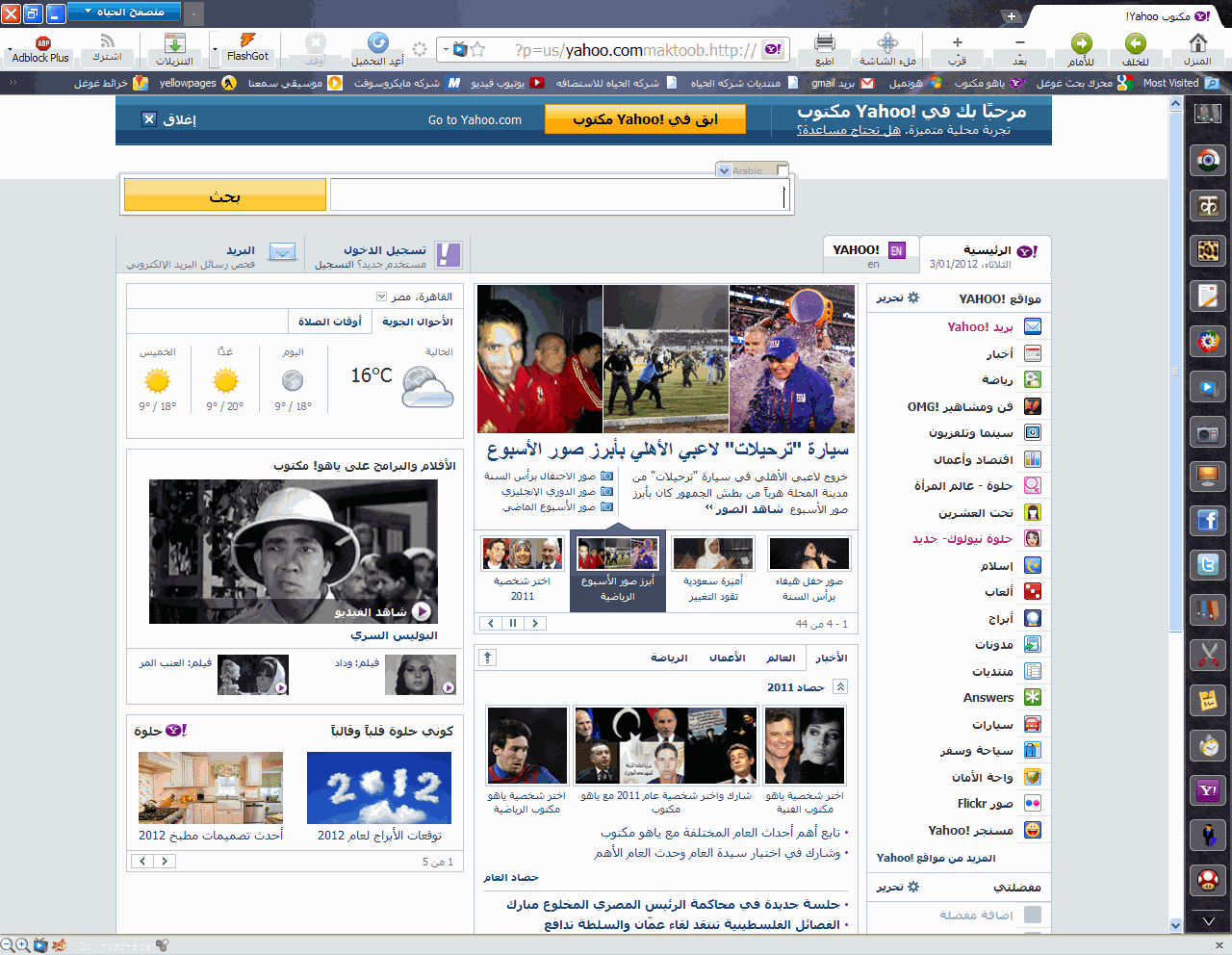Close the welcome banner with إغلاق

[168, 119]
